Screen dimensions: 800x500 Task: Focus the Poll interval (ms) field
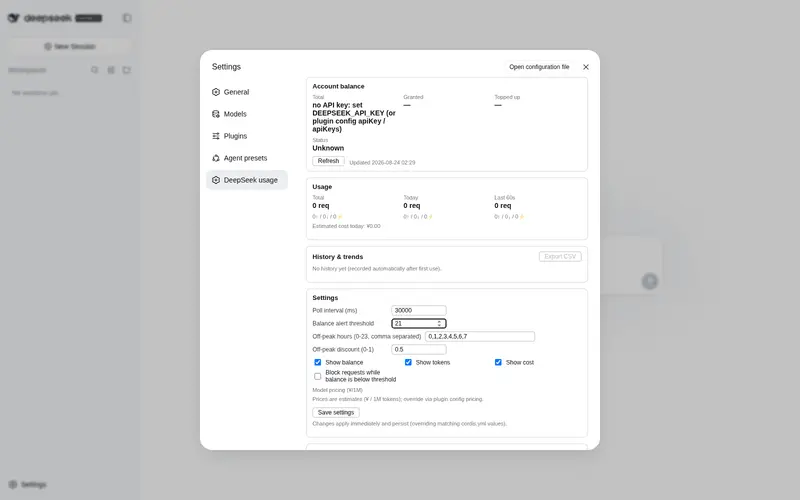click(419, 310)
